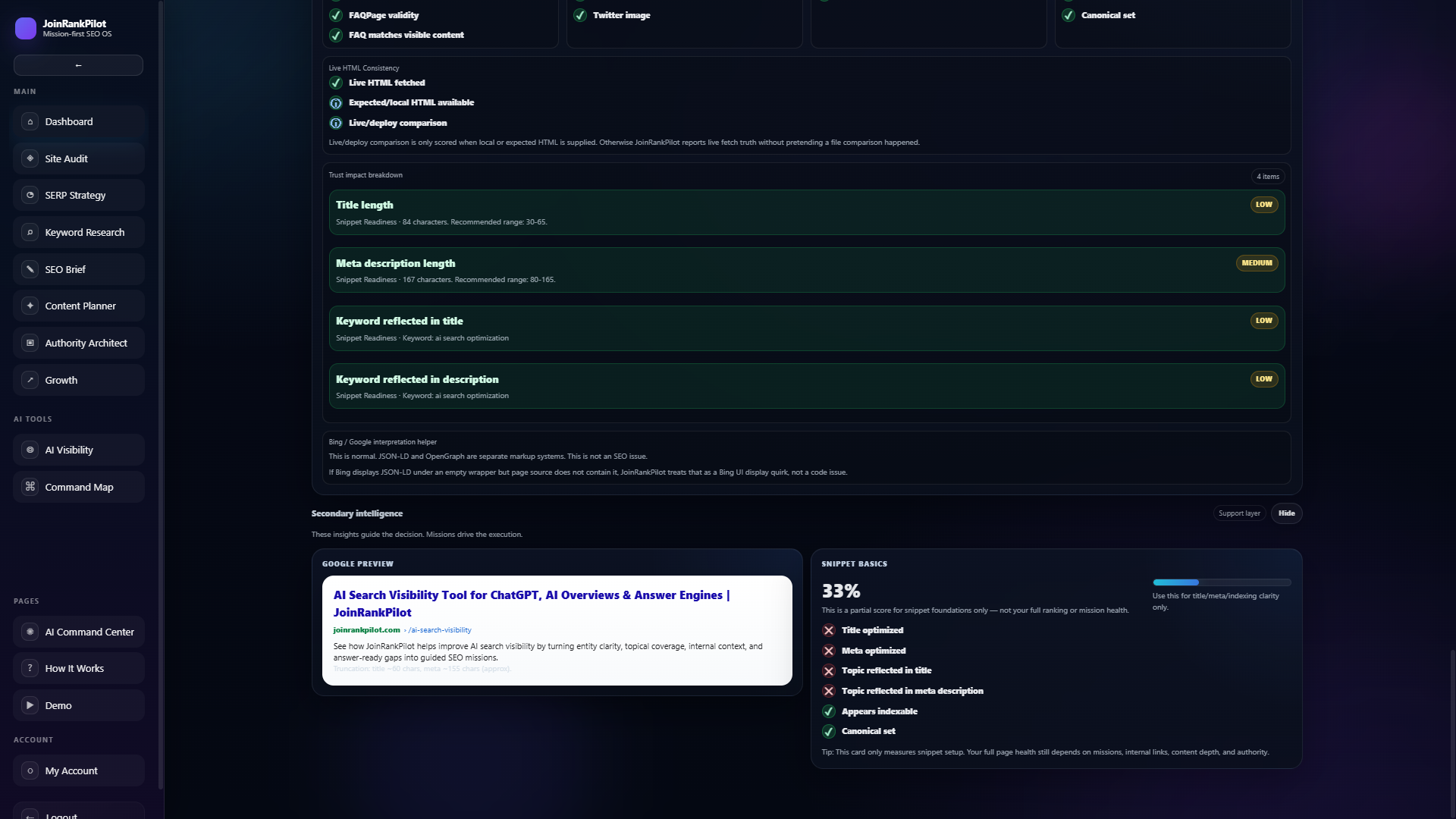This screenshot has width=1456, height=819.
Task: Click info icon next to Expected/local HTML available
Action: coord(336,103)
